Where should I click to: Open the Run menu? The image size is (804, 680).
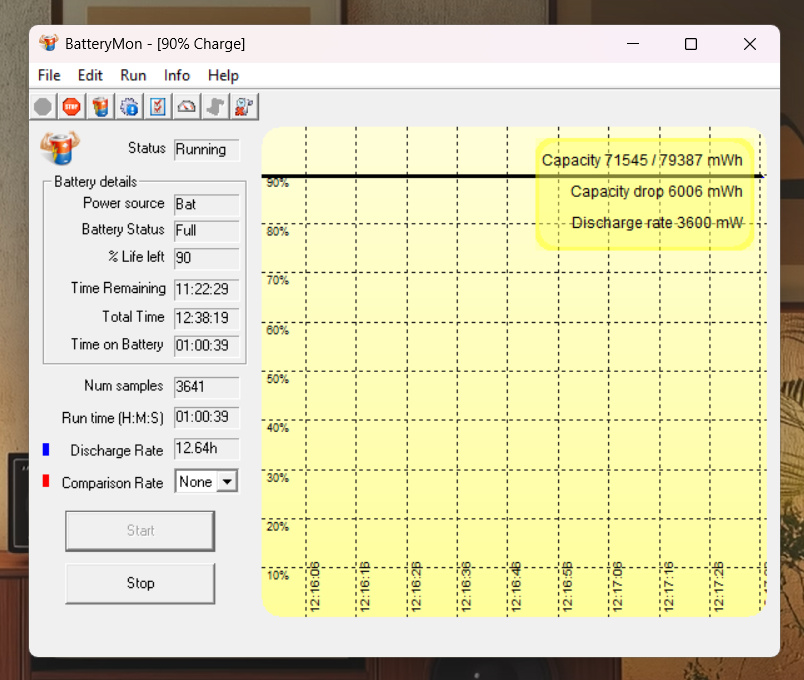pos(133,75)
